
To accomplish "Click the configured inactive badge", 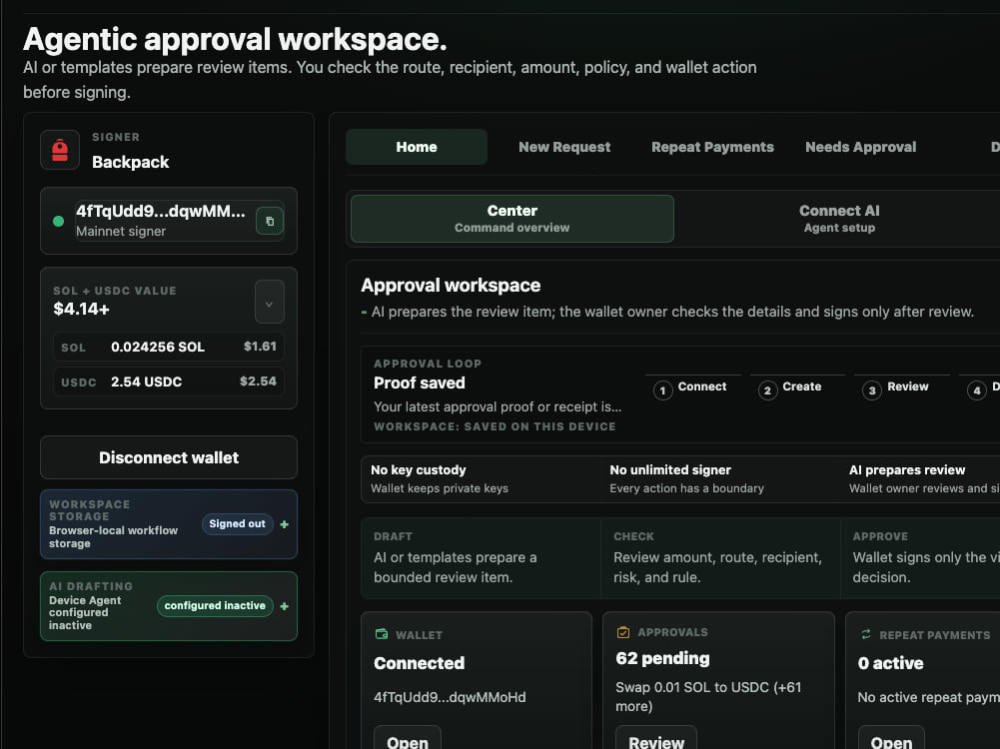I will 215,605.
